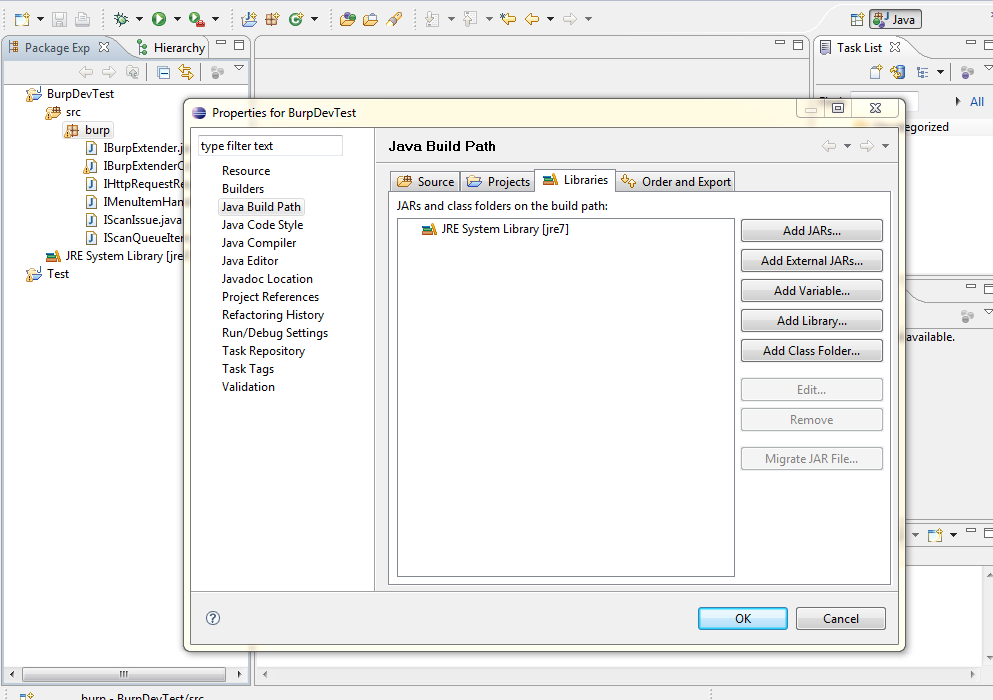993x700 pixels.
Task: Click the Search flashlight icon
Action: (394, 19)
